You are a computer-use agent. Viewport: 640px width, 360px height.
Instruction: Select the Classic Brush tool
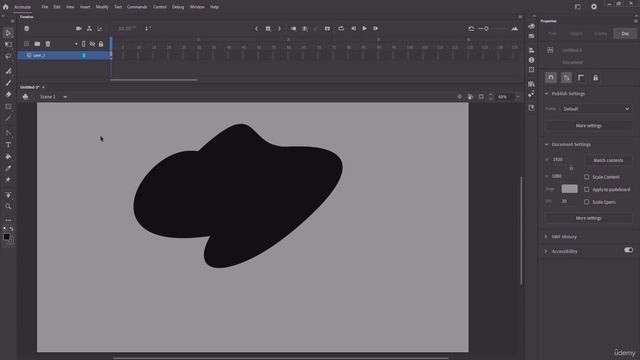coord(8,83)
